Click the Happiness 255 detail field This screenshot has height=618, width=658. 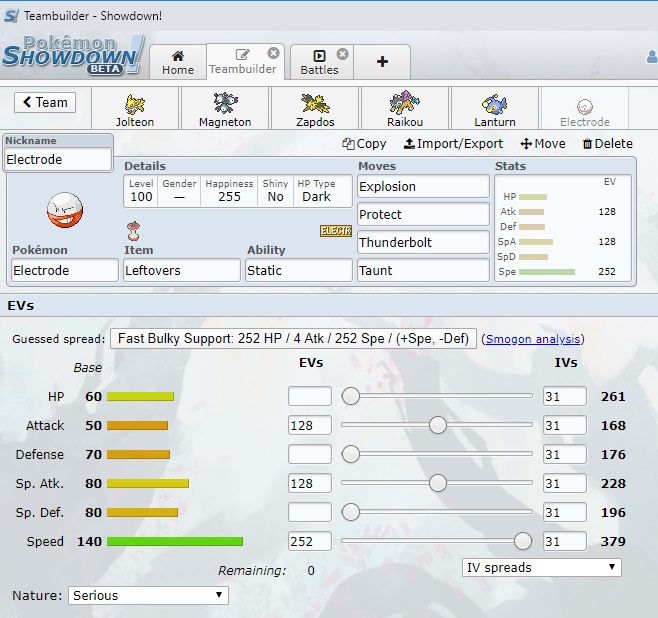[x=229, y=191]
